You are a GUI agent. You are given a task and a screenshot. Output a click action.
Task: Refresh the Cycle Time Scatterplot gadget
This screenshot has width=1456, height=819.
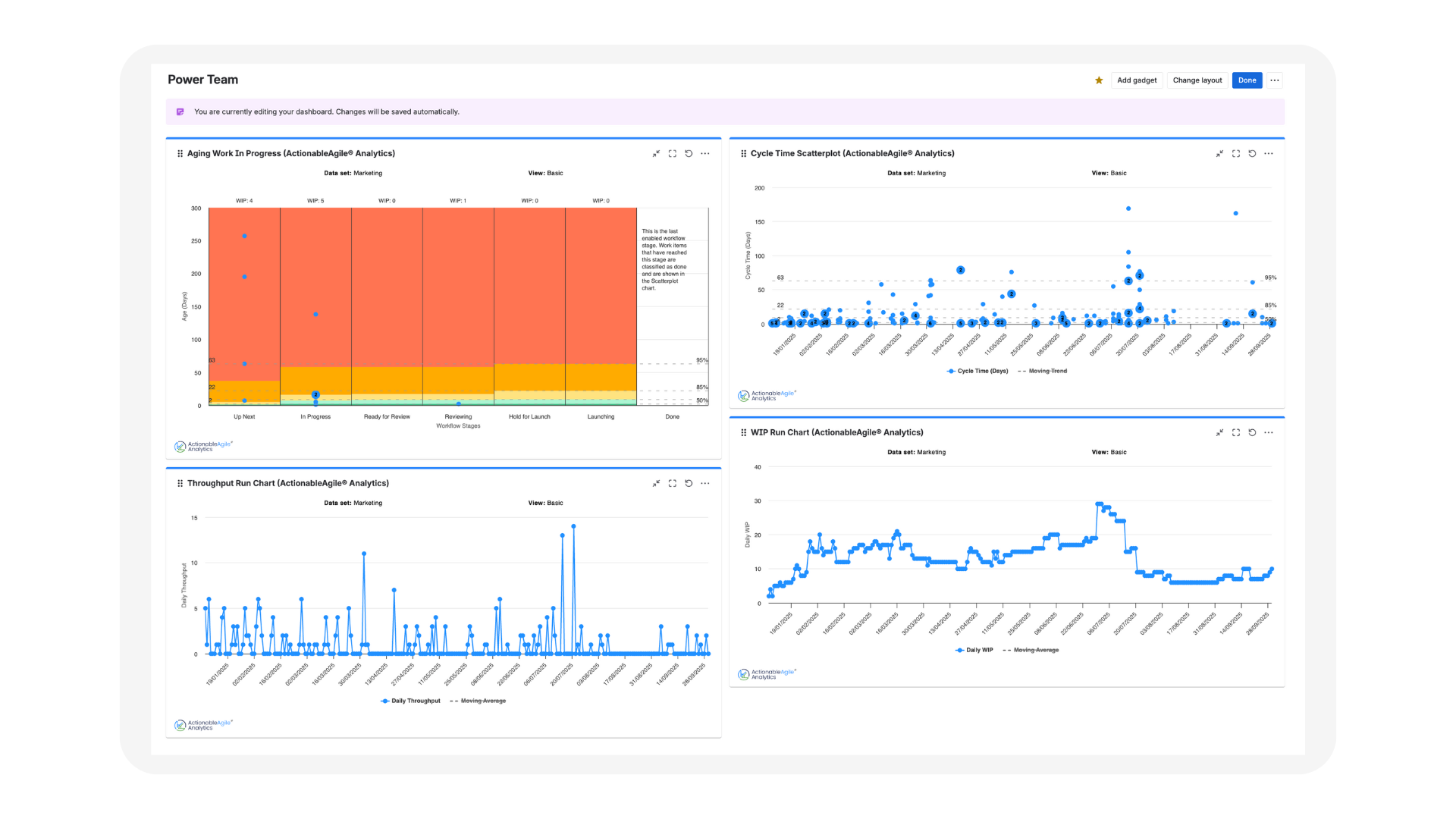[x=1252, y=154]
